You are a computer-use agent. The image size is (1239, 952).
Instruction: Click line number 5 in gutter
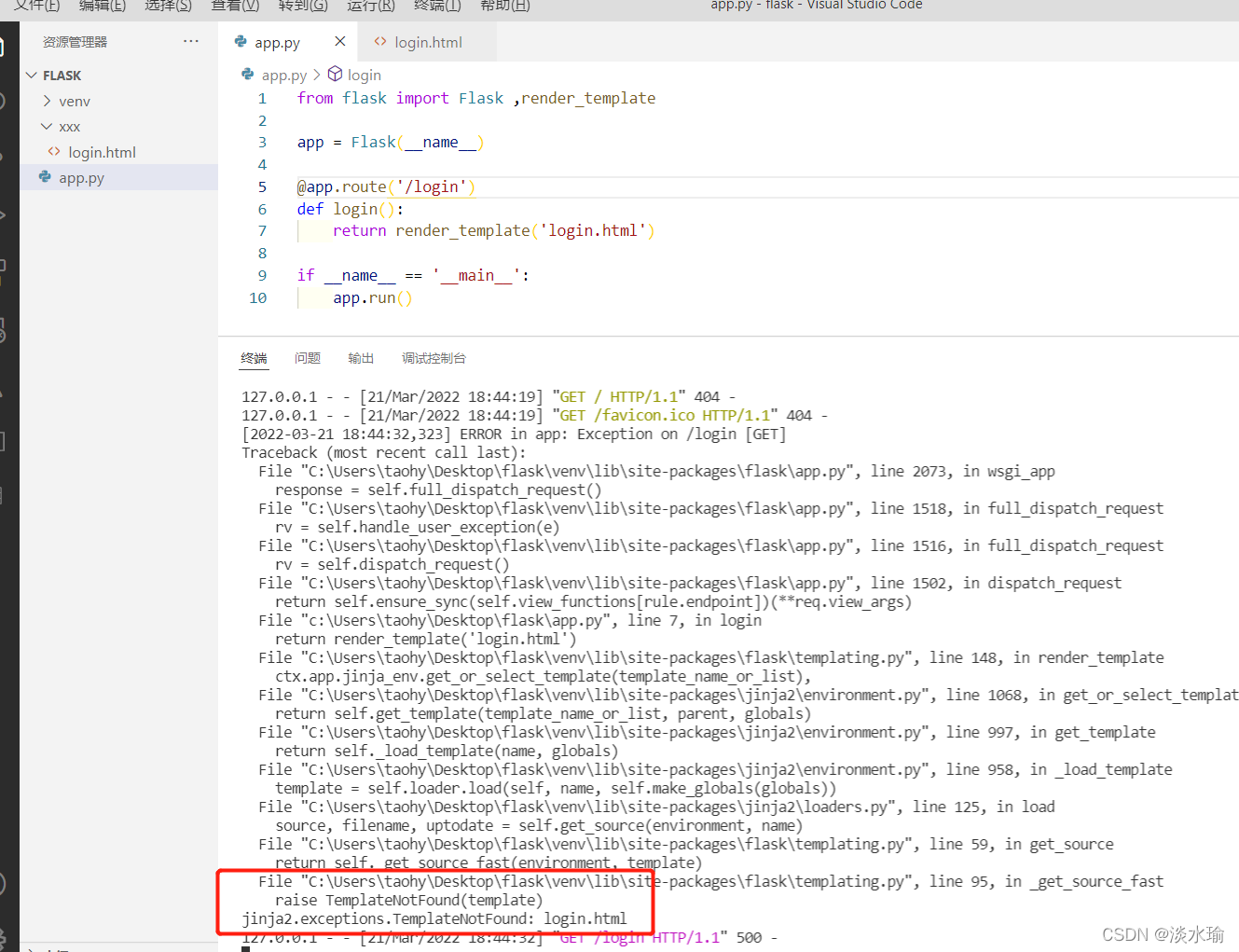point(262,186)
